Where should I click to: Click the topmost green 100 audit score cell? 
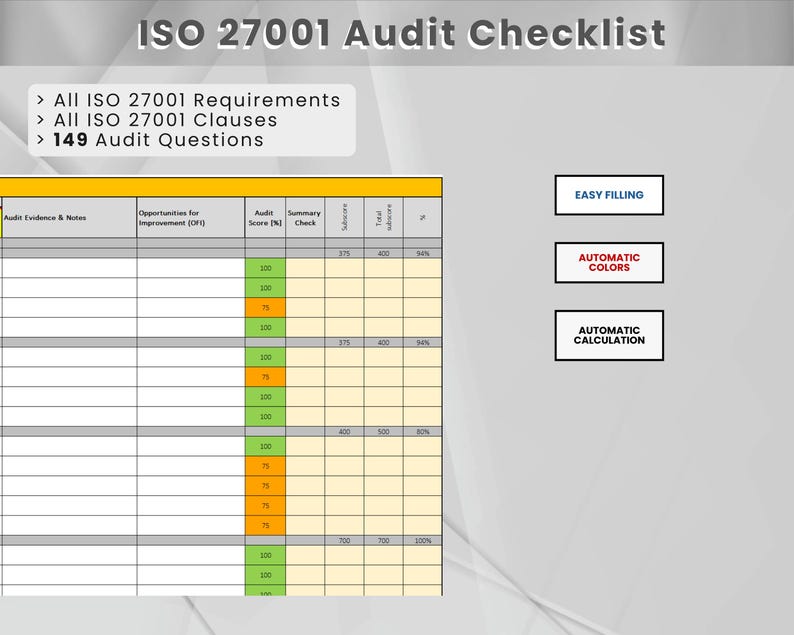[265, 268]
